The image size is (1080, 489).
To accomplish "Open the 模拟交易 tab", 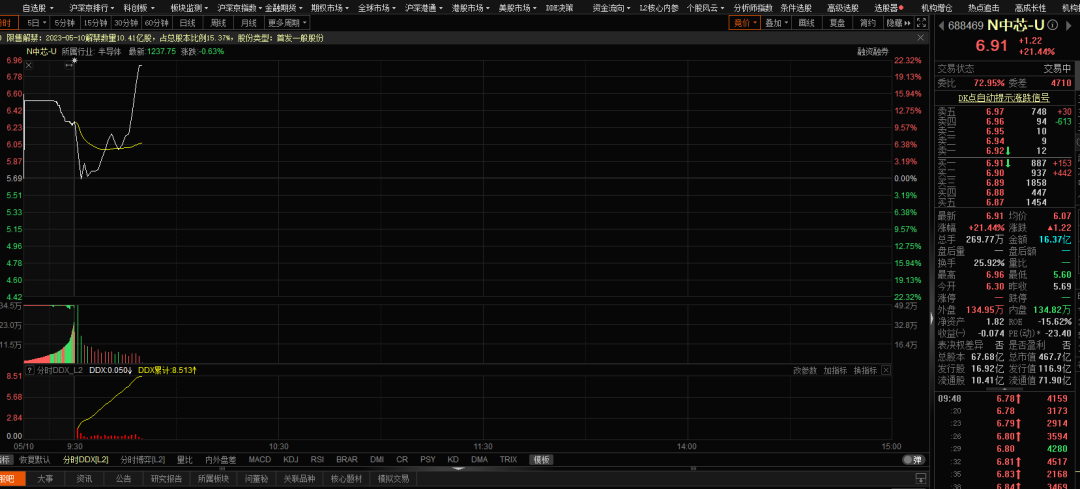I will [393, 478].
